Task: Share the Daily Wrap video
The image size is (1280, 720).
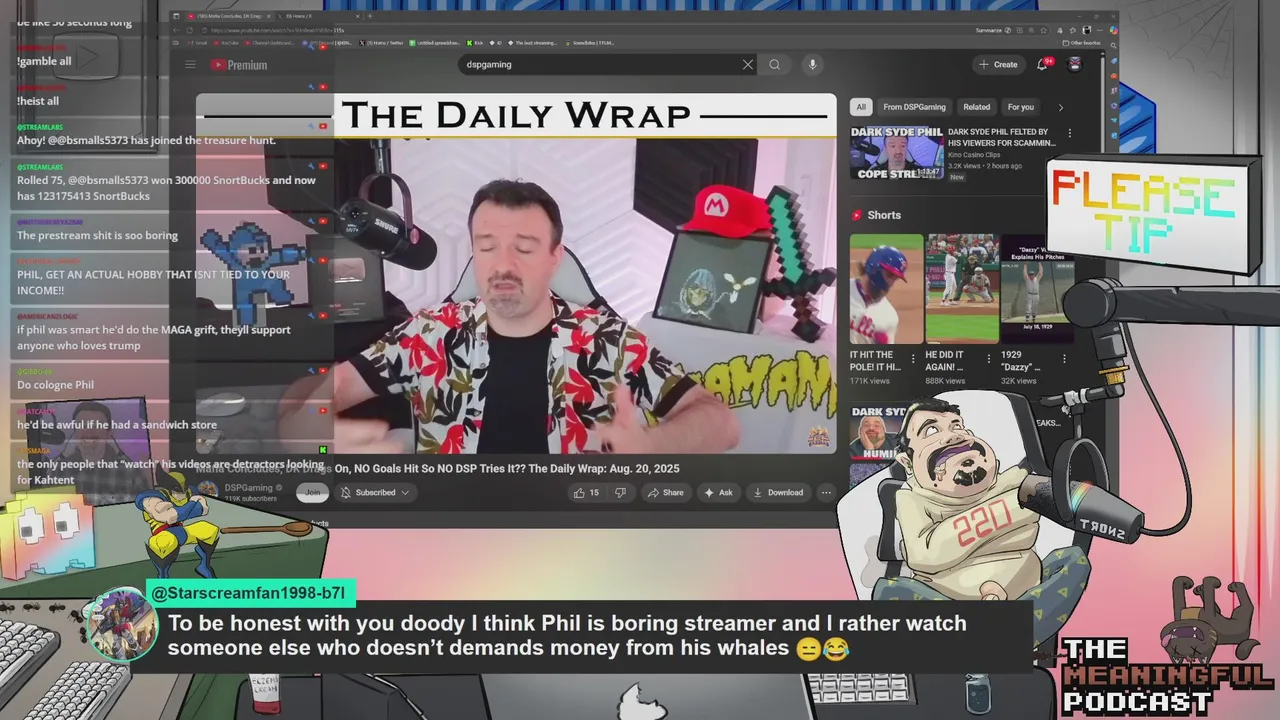Action: coord(666,492)
